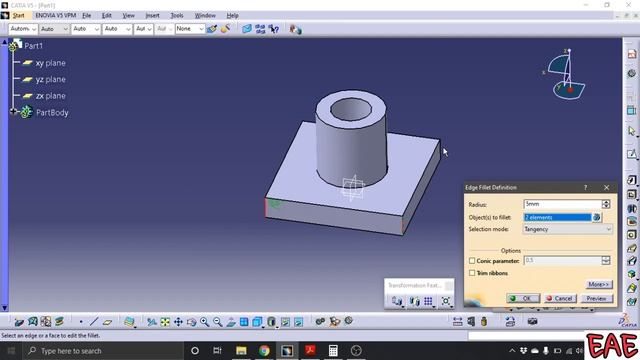Click the Hide/Show icon
The width and height of the screenshot is (640, 360).
[285, 322]
